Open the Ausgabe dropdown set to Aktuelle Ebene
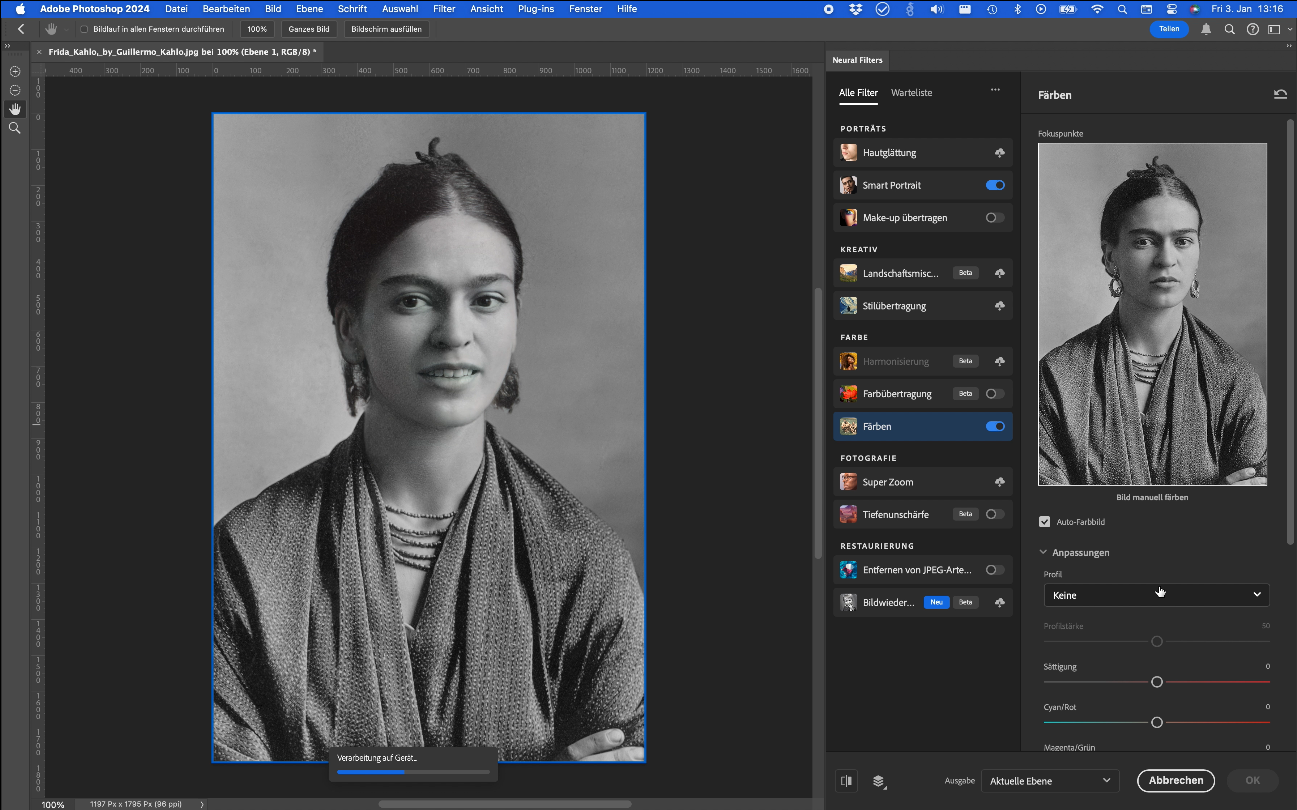Image resolution: width=1297 pixels, height=810 pixels. click(x=1050, y=781)
